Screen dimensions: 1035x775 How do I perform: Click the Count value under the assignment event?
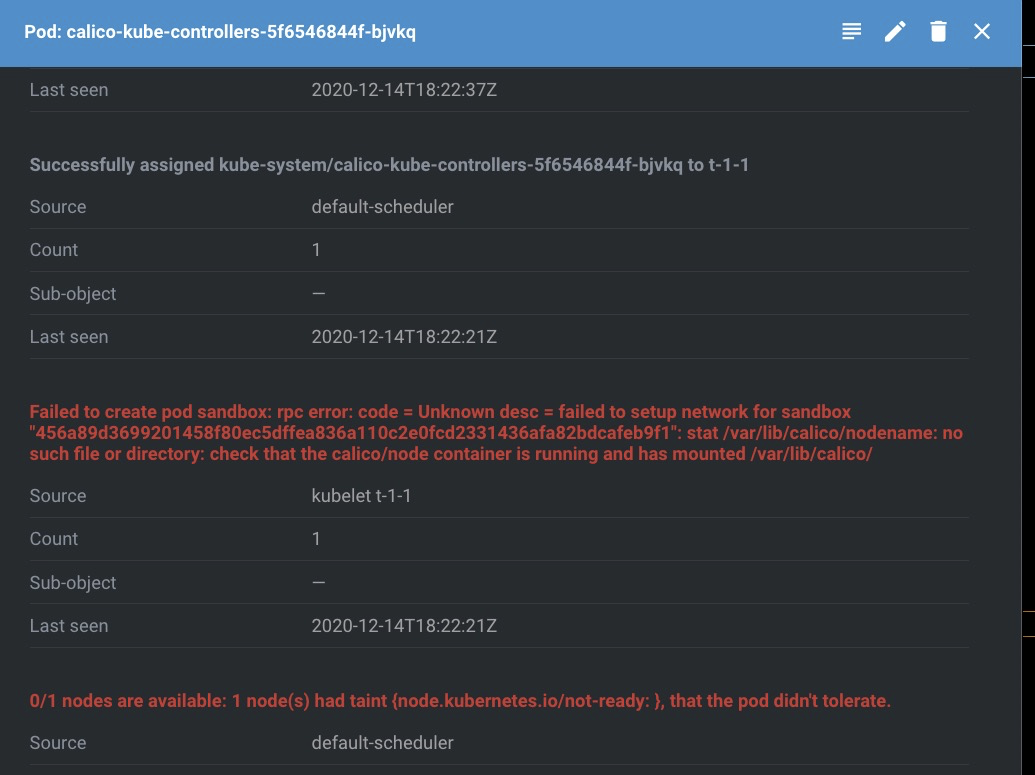(x=316, y=249)
